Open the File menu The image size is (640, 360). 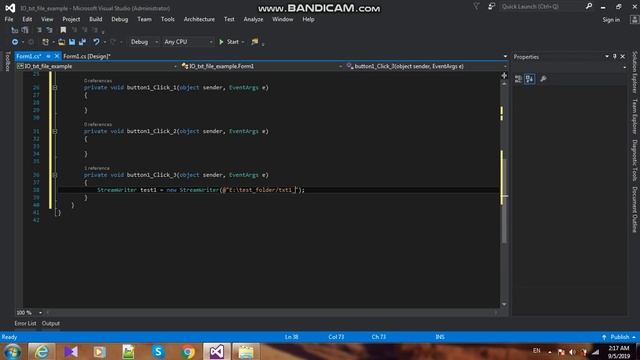(9, 19)
